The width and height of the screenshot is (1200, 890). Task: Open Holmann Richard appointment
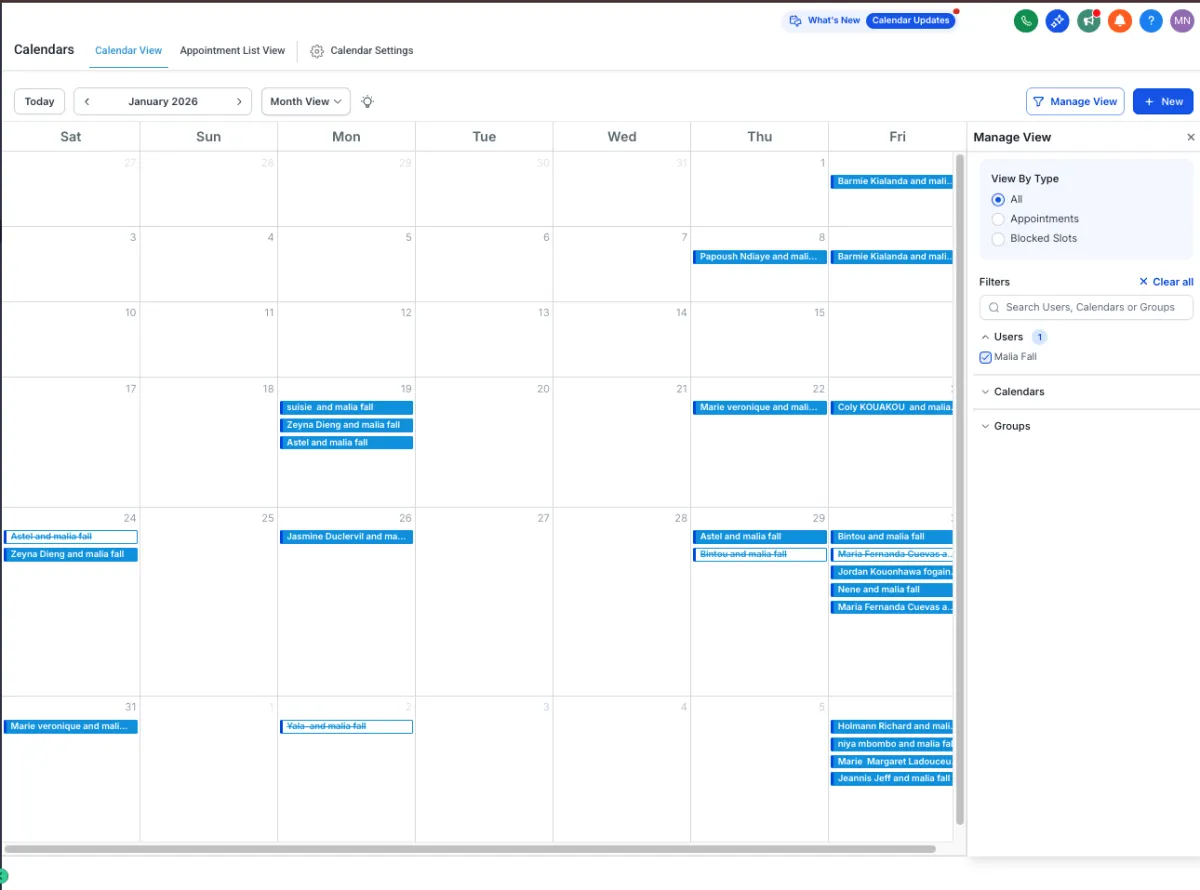click(892, 727)
